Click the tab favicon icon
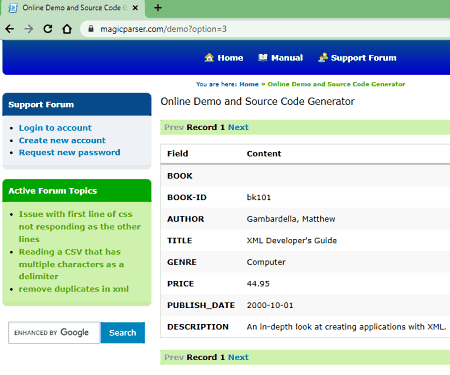 coord(13,8)
